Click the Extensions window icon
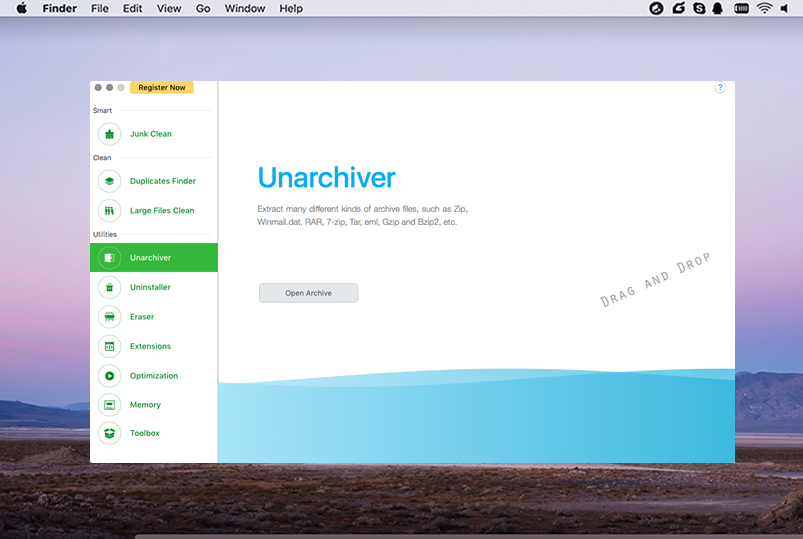 pyautogui.click(x=110, y=346)
